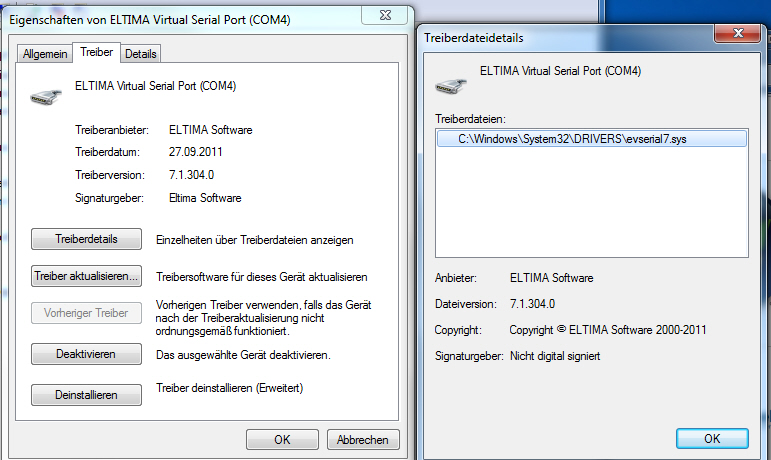Confirm Eigenschaften dialog with OK
The width and height of the screenshot is (771, 460).
click(282, 439)
